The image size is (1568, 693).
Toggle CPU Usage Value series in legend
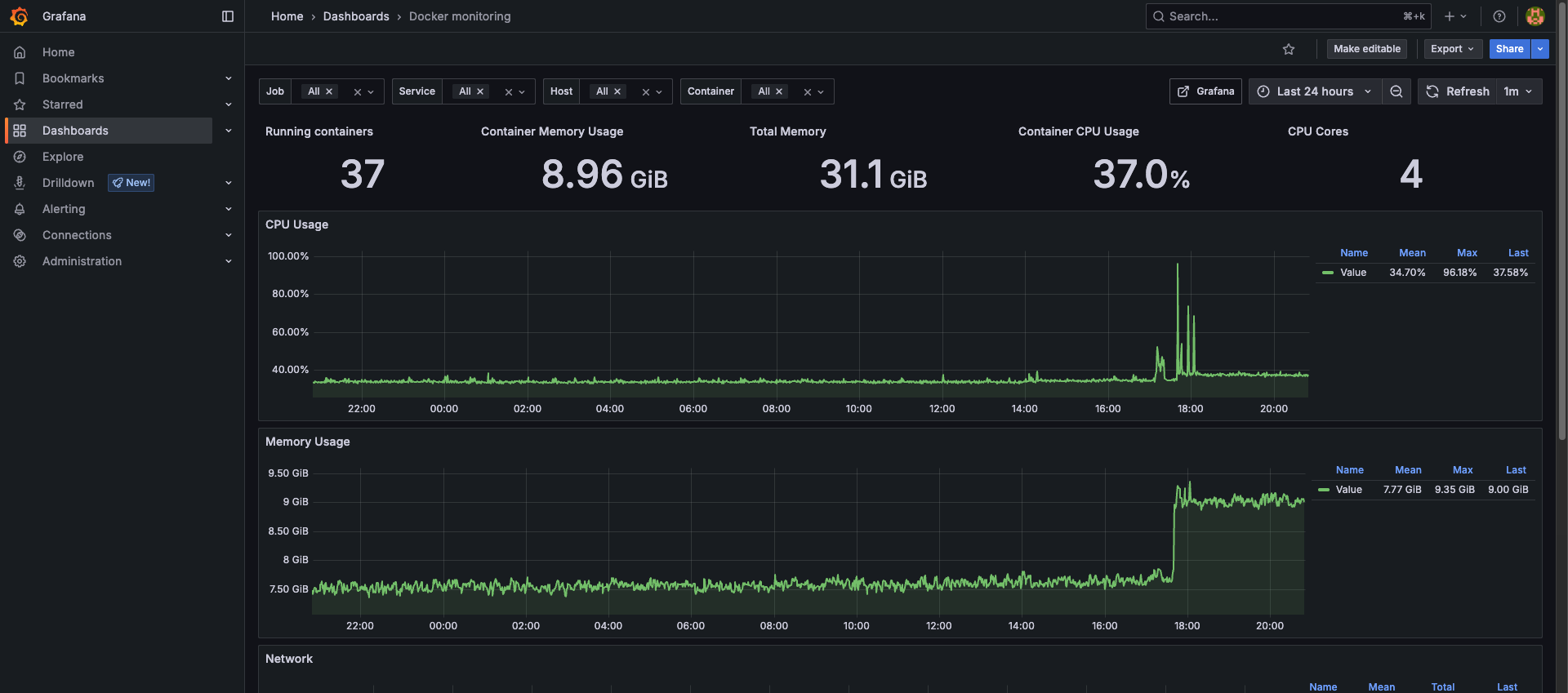[1353, 273]
